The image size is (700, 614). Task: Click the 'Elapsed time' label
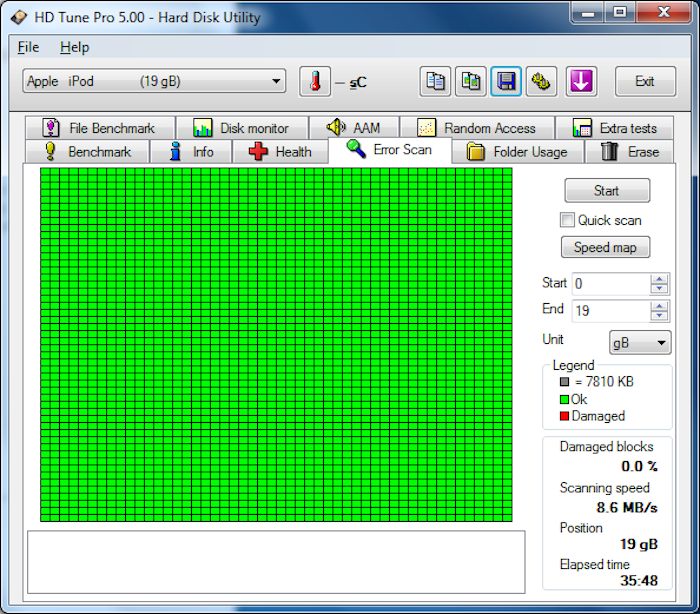tap(595, 564)
